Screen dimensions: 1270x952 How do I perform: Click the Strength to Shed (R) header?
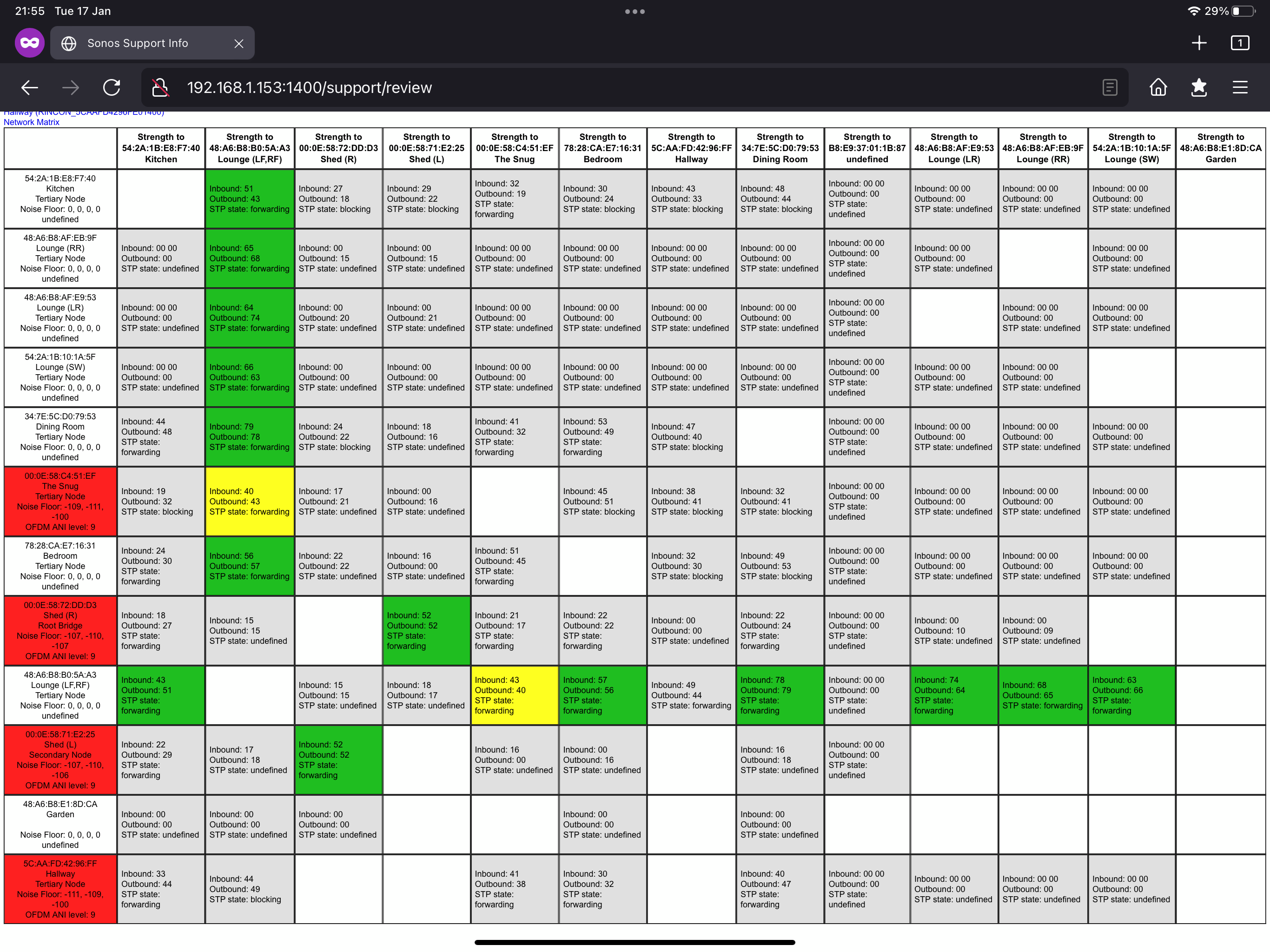coord(338,148)
